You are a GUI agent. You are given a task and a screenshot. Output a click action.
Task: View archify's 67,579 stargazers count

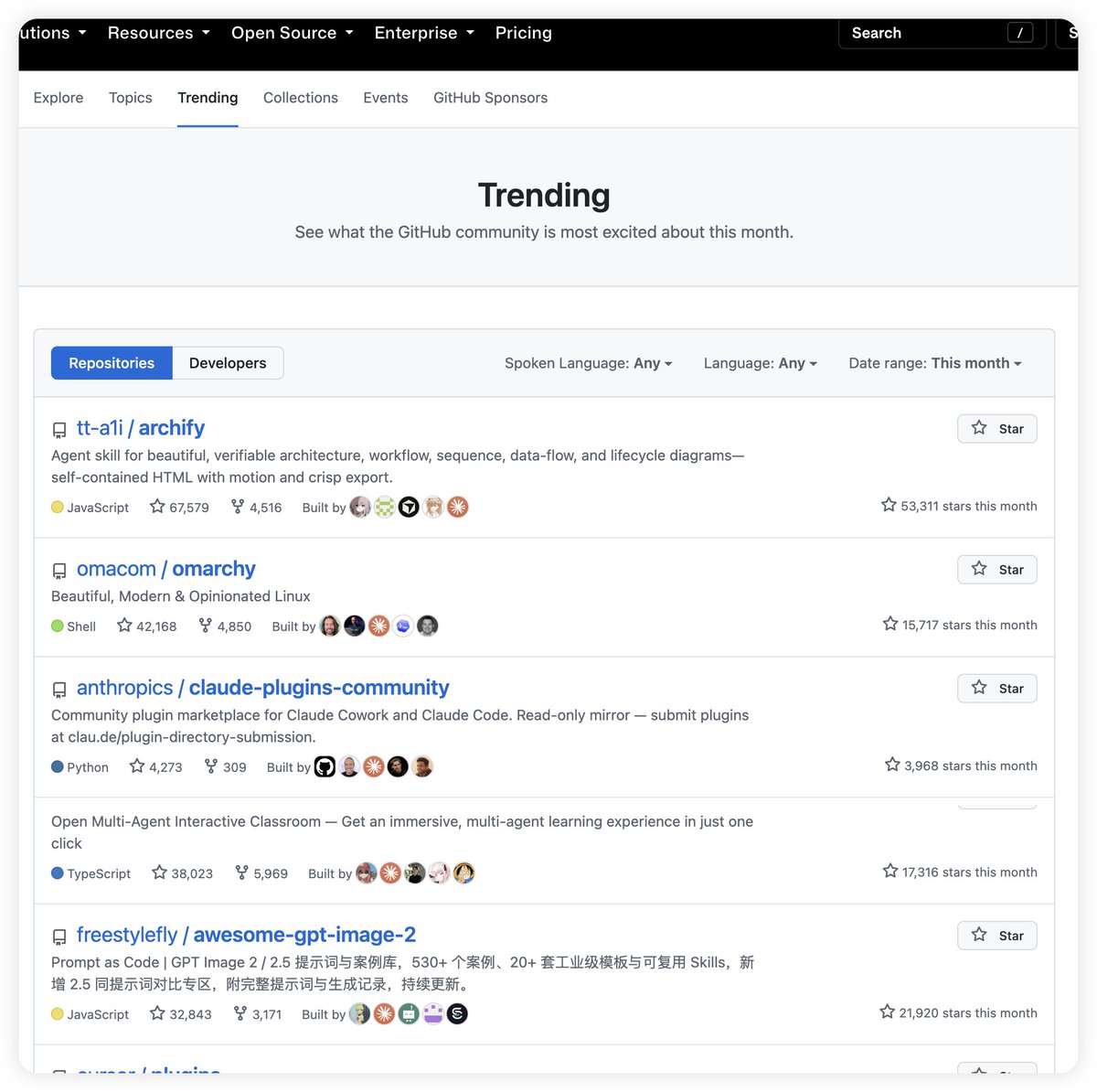[x=179, y=507]
